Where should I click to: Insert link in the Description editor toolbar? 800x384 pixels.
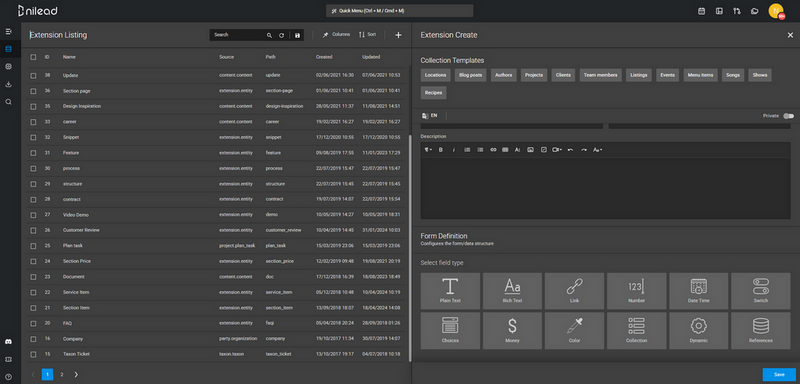tap(493, 149)
